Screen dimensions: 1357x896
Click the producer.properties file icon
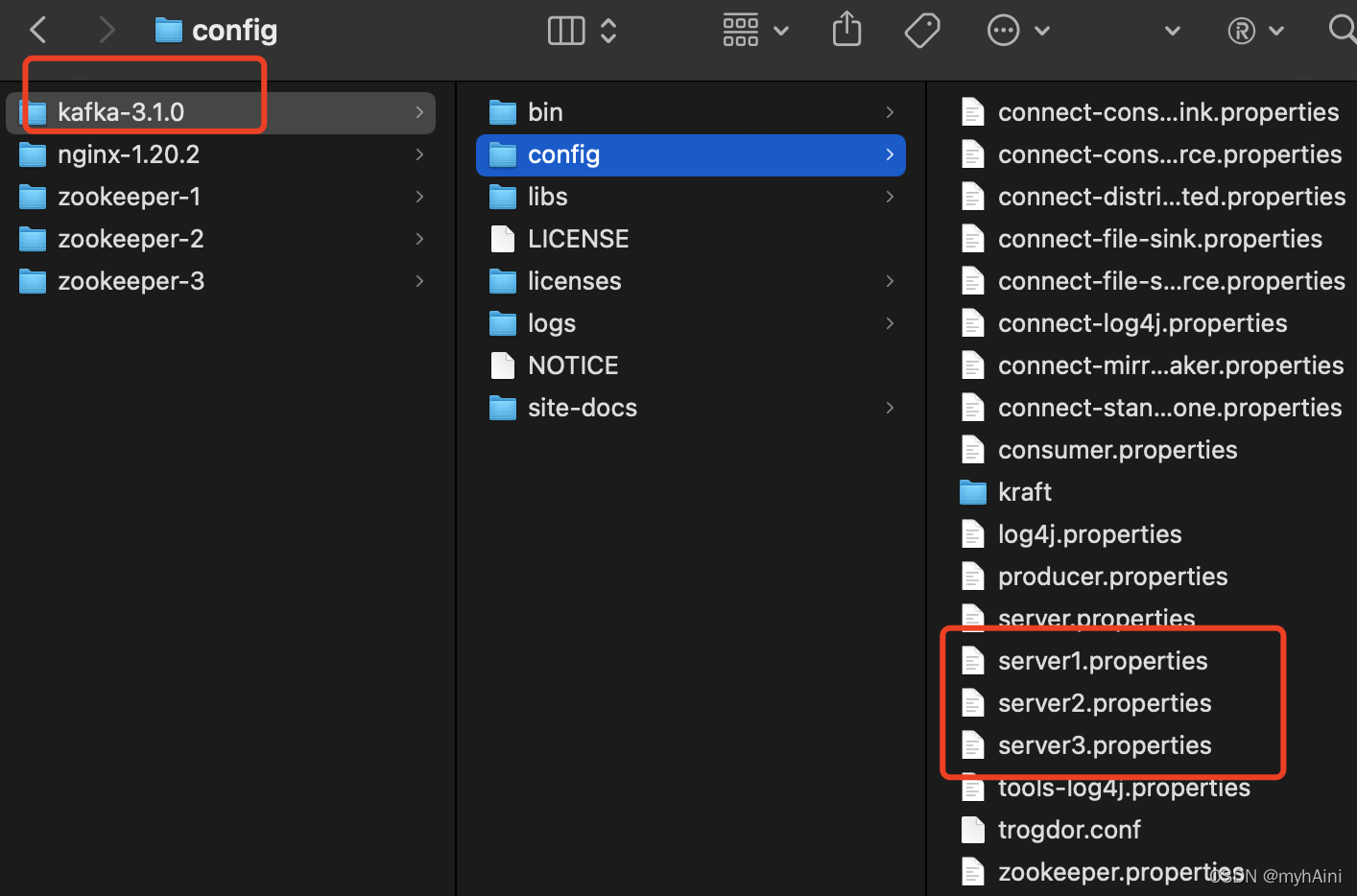tap(973, 577)
